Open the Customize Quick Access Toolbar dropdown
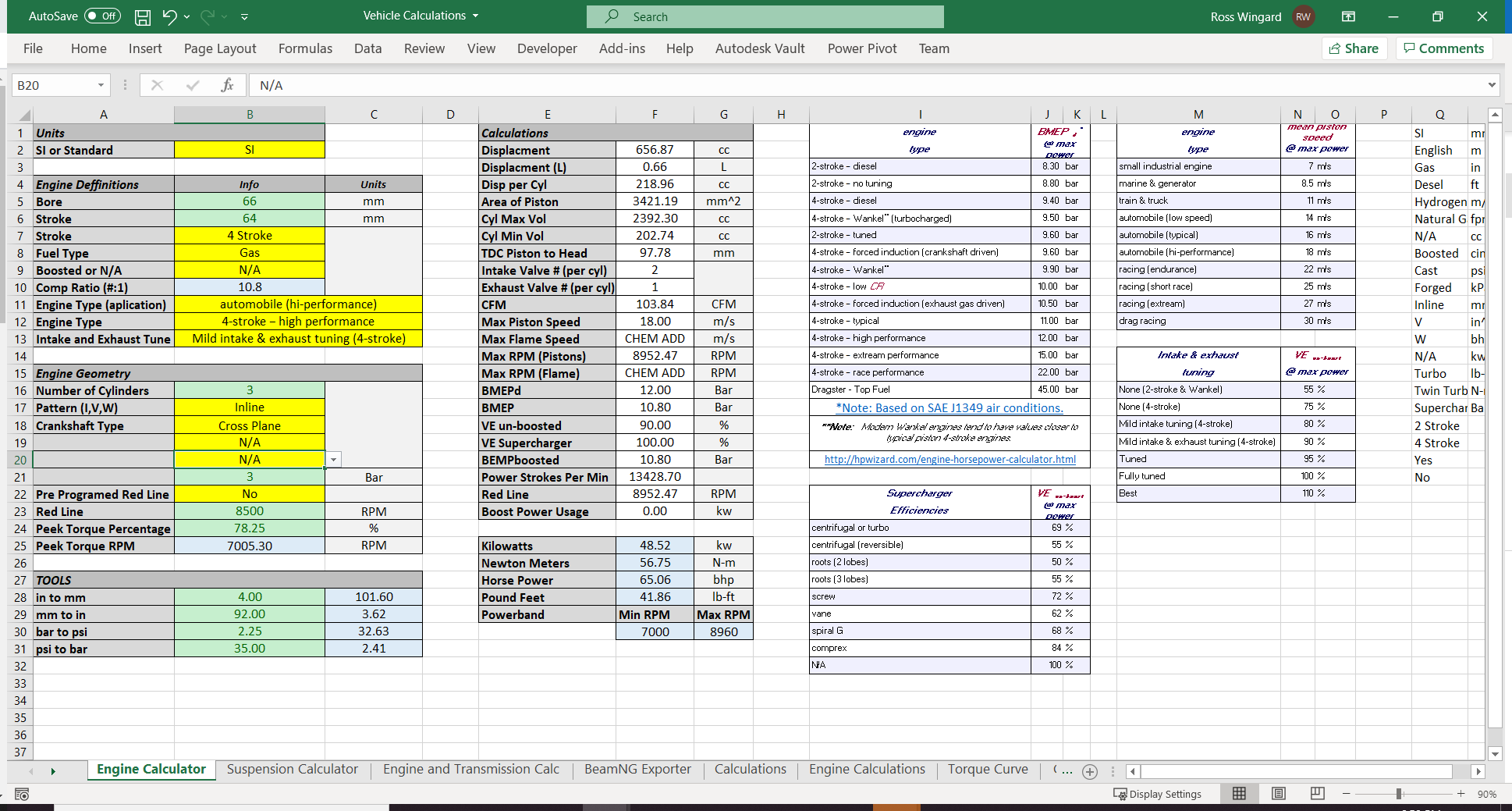Screen dimensions: 1512x811 [x=245, y=16]
